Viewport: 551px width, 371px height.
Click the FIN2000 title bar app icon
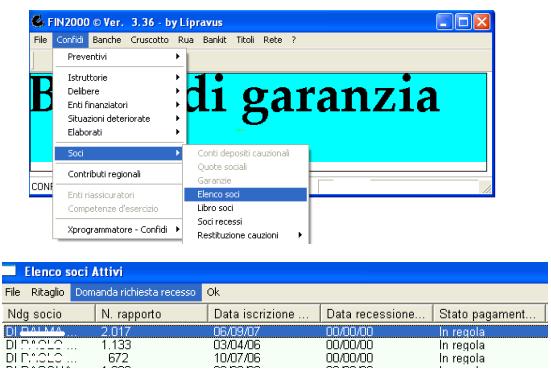[x=38, y=21]
